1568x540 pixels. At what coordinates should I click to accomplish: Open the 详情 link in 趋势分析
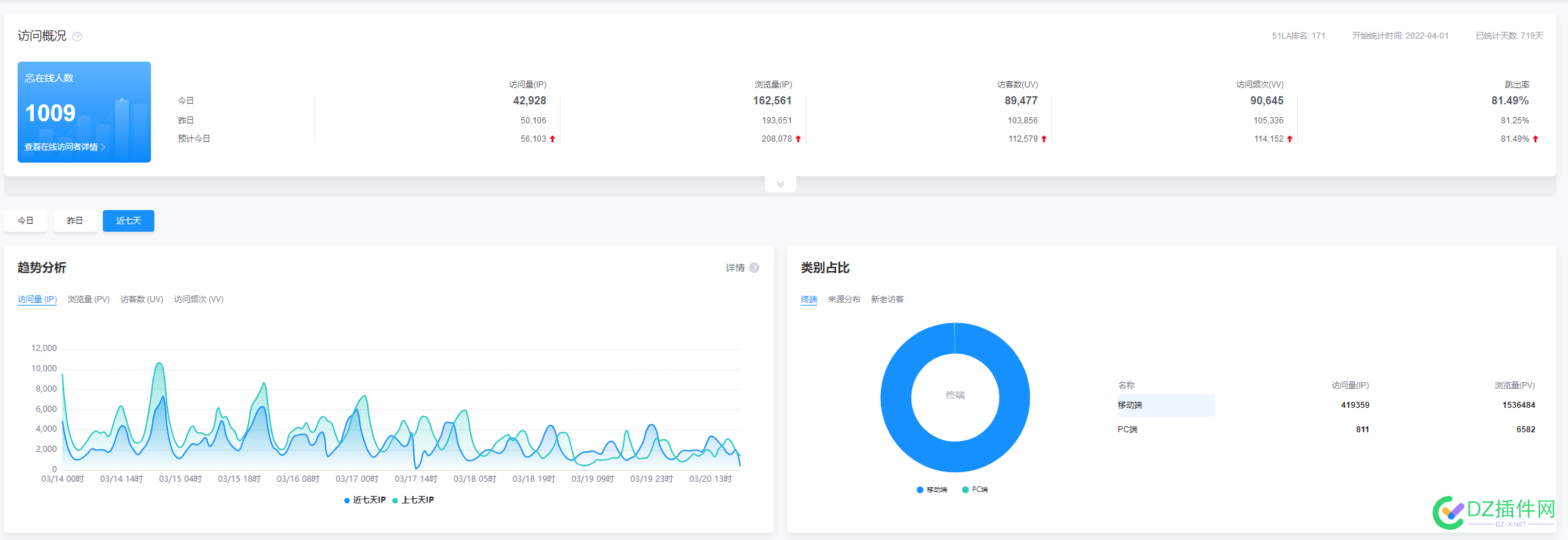(x=735, y=268)
